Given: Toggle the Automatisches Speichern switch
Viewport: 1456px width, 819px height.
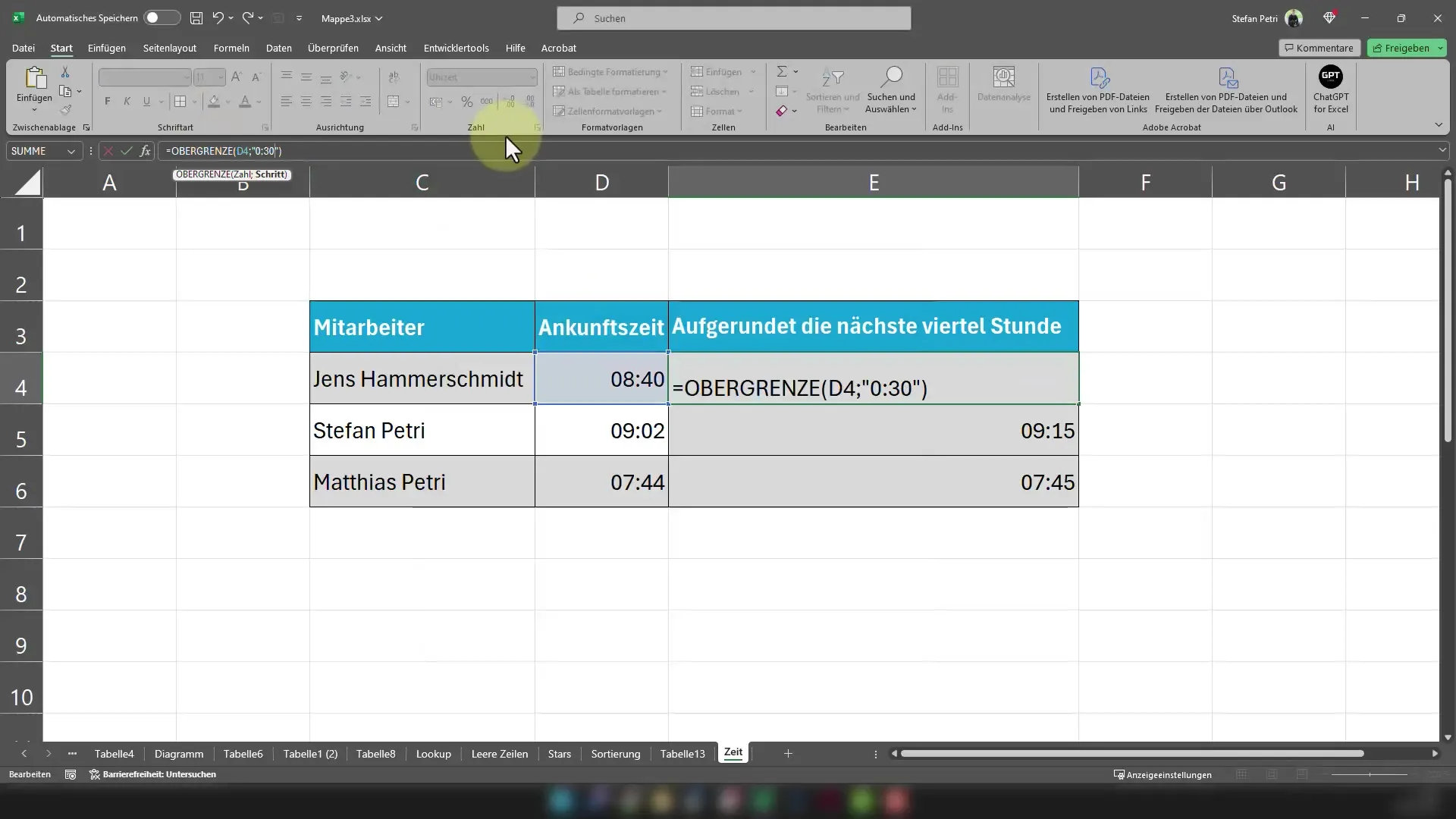Looking at the screenshot, I should click(x=162, y=17).
